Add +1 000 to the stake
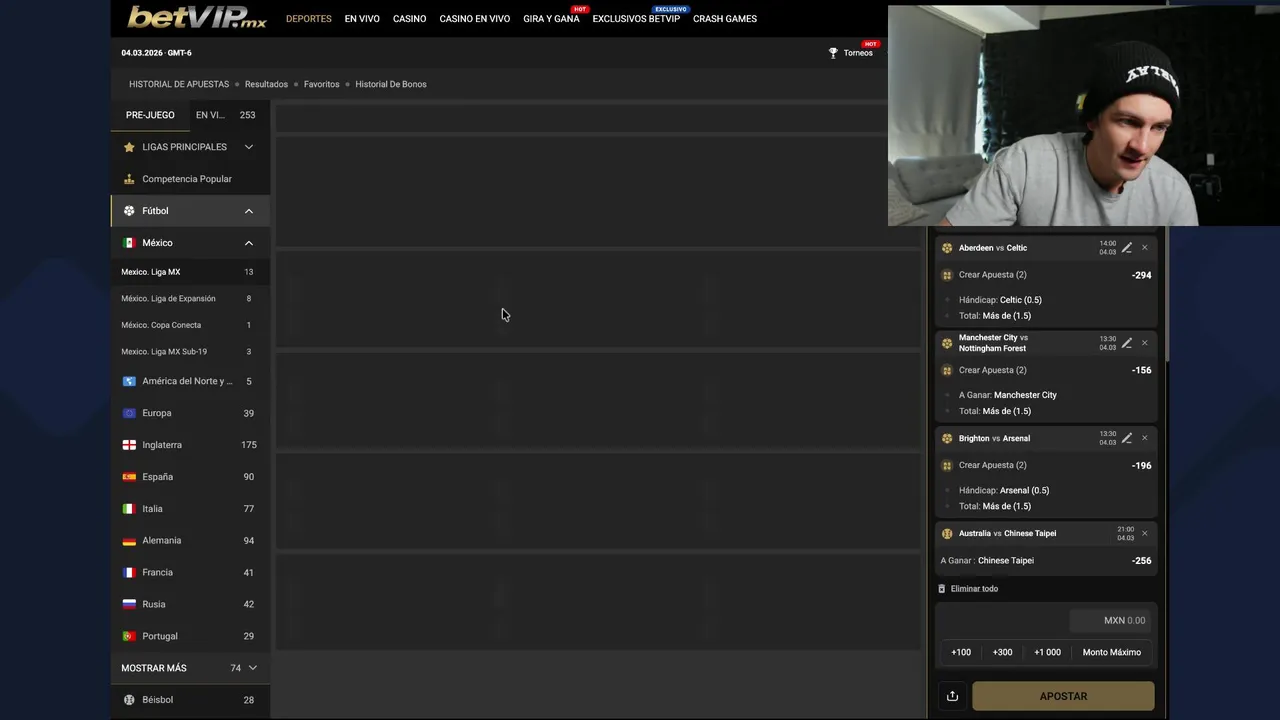The width and height of the screenshot is (1280, 720). coord(1047,652)
